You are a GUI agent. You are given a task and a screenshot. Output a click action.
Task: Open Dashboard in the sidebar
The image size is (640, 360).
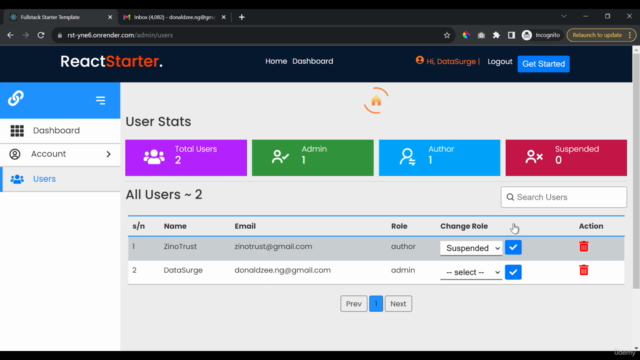tap(60, 131)
